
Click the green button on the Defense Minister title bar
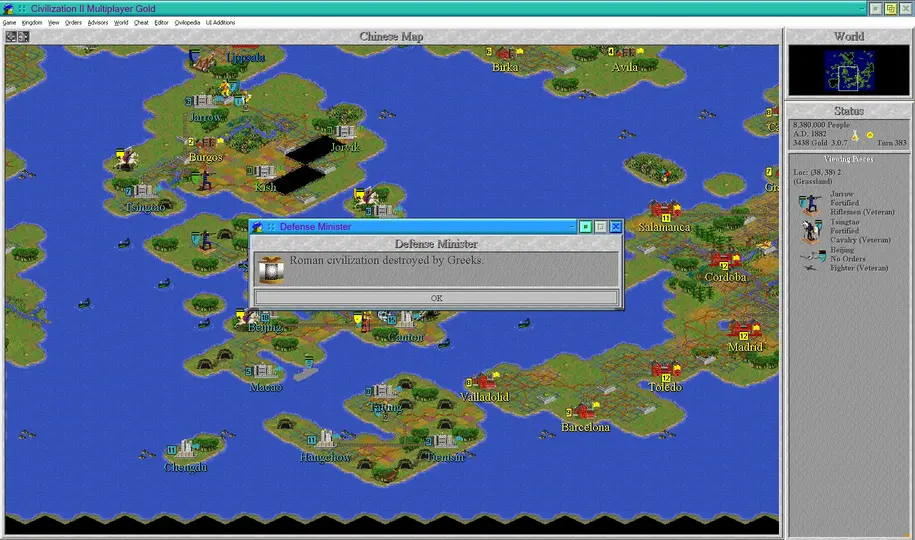pyautogui.click(x=586, y=227)
